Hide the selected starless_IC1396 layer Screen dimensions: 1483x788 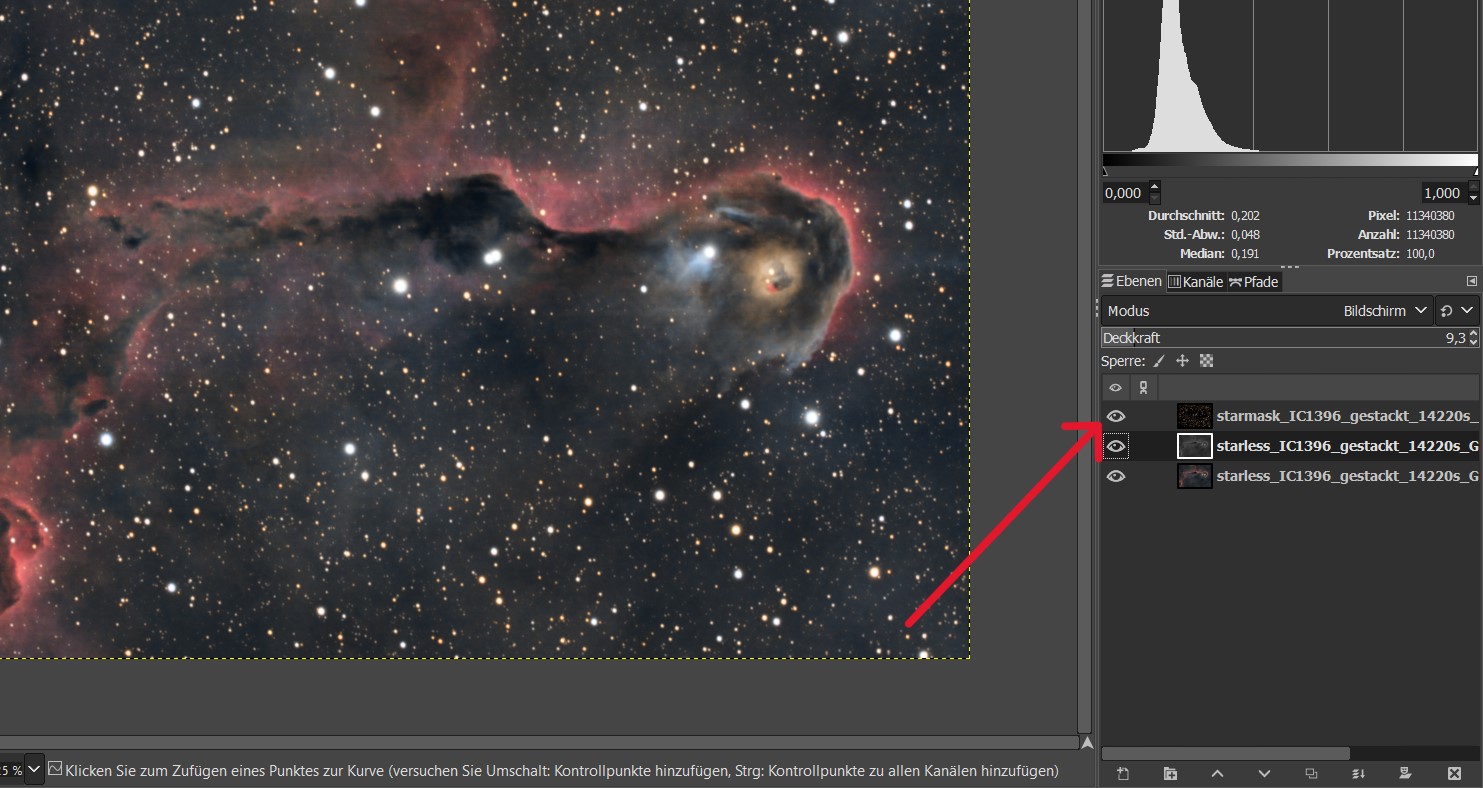point(1116,446)
